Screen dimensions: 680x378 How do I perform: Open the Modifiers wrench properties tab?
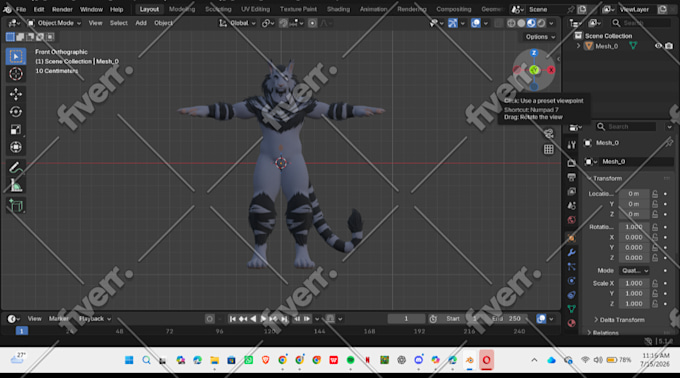pos(572,252)
